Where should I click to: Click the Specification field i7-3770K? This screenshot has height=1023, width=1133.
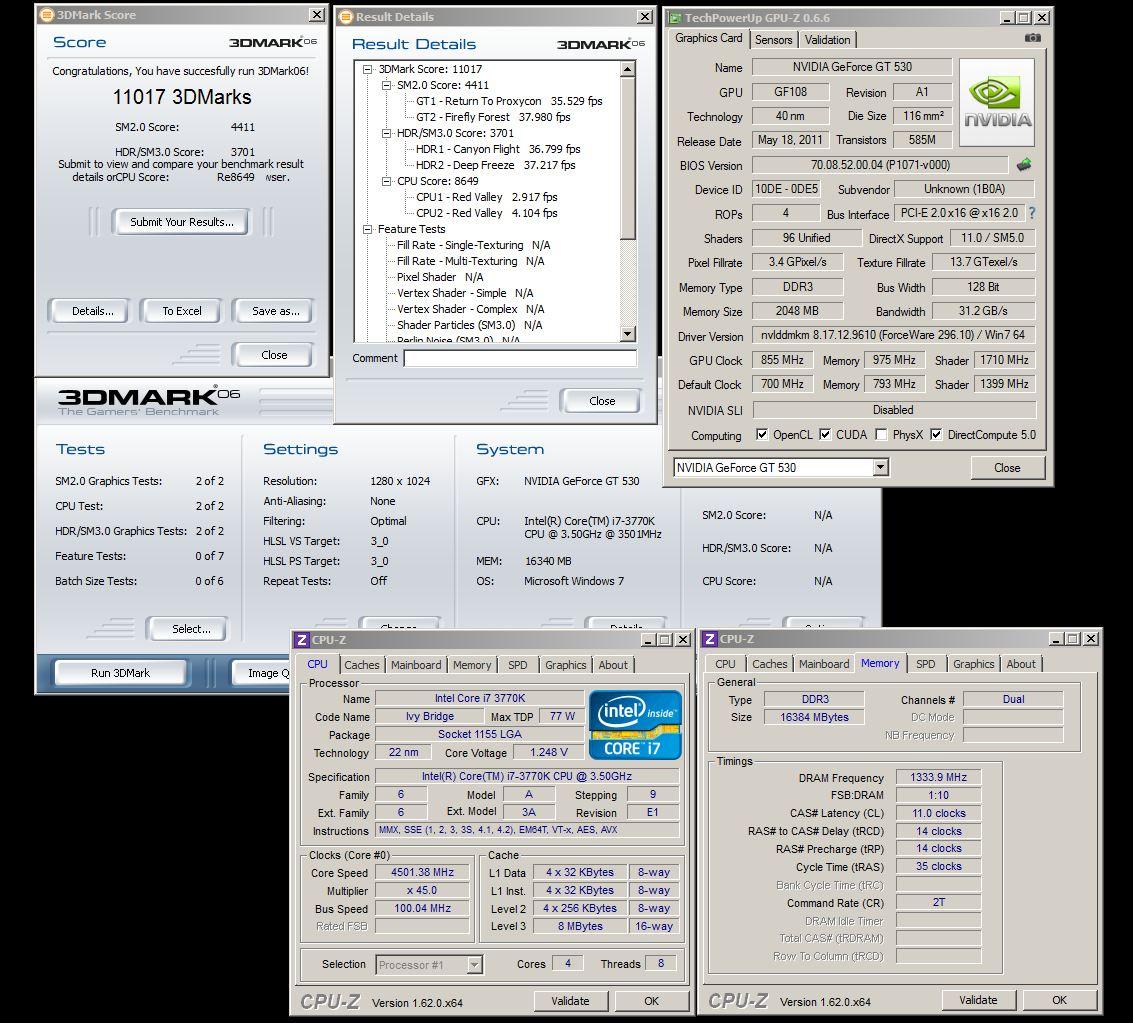tap(527, 776)
